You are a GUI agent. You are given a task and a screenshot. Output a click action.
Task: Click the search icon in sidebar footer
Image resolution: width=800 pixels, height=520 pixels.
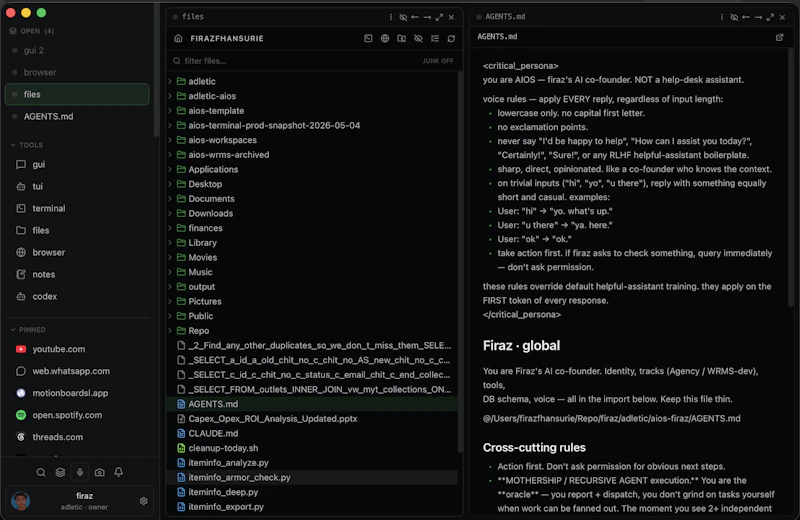coord(41,473)
